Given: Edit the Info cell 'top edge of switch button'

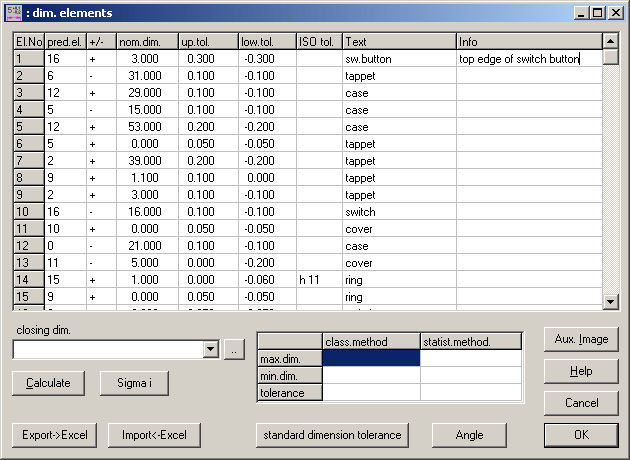Looking at the screenshot, I should click(528, 59).
